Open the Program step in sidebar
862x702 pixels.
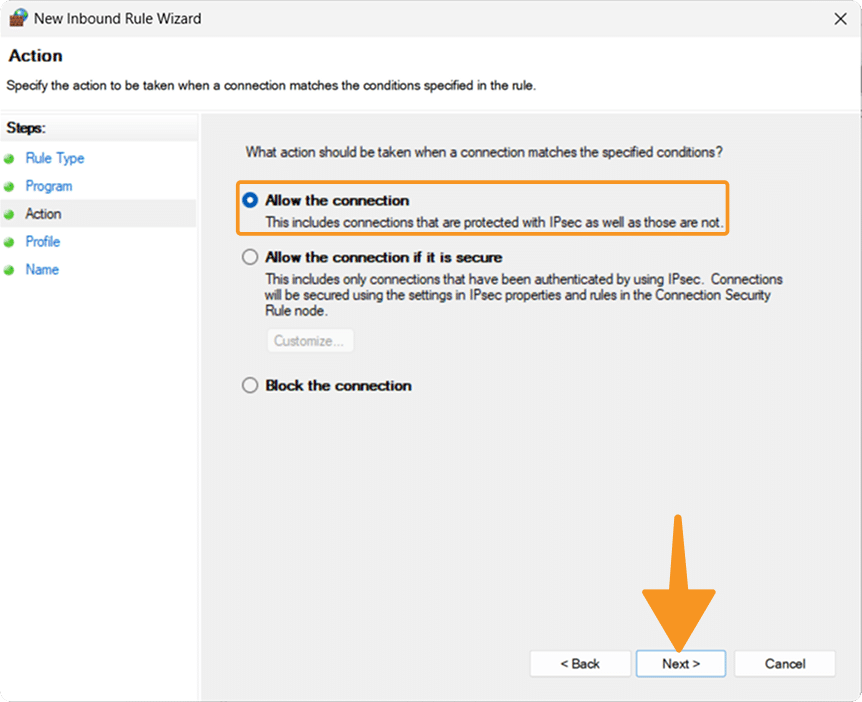pyautogui.click(x=49, y=186)
